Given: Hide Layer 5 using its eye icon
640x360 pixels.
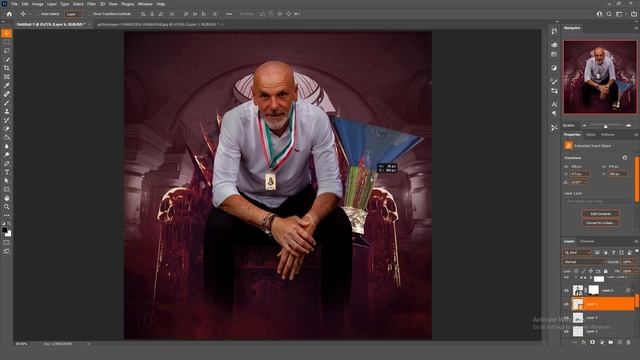Looking at the screenshot, I should pos(566,291).
